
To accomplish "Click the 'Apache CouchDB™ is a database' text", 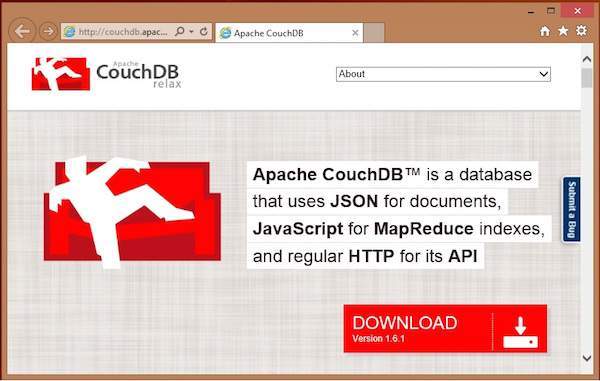I will [x=392, y=174].
